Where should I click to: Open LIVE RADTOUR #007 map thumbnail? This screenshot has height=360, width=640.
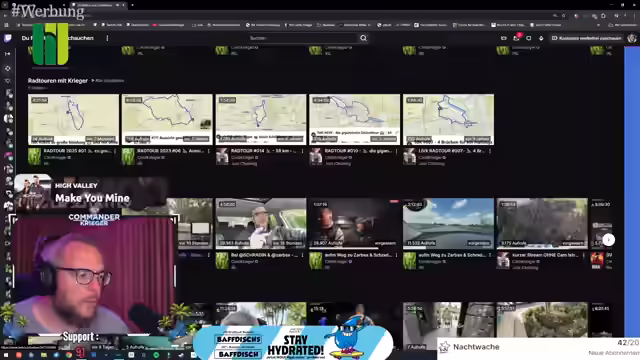point(448,120)
